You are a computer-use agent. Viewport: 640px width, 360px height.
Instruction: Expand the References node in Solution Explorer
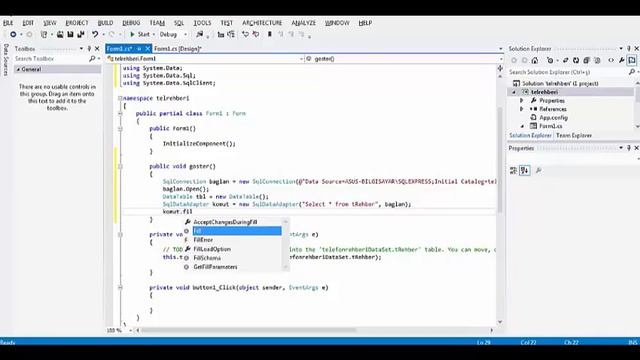pos(521,109)
